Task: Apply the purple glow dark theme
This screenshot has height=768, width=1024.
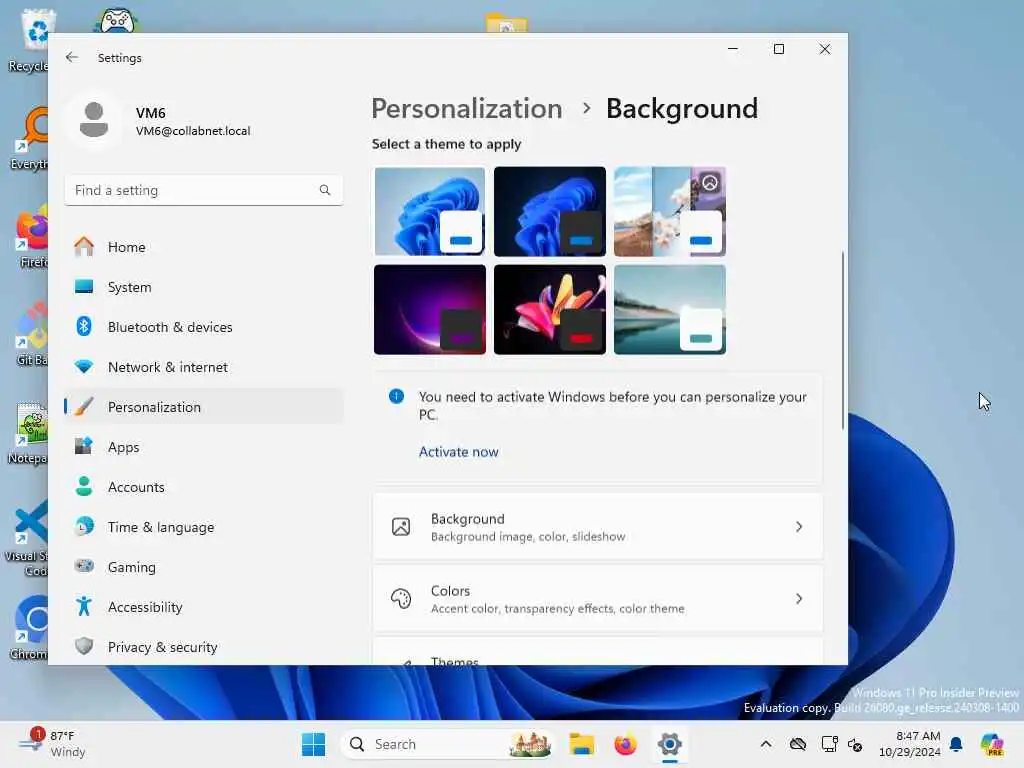Action: point(430,310)
